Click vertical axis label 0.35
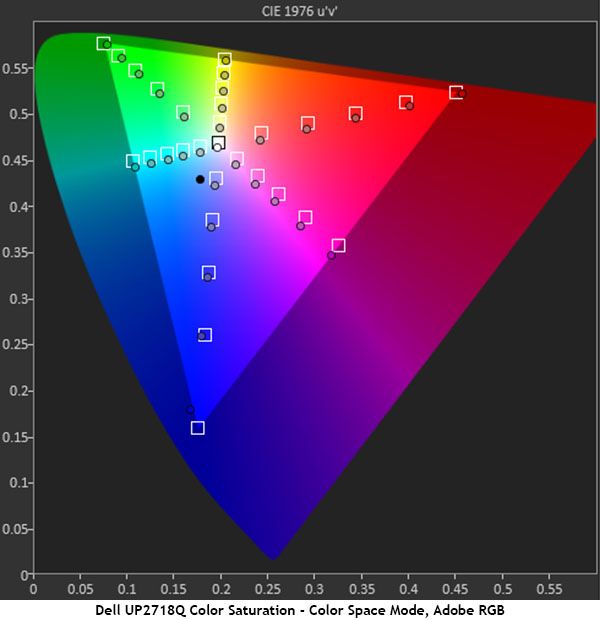The height and width of the screenshot is (620, 600). point(15,252)
